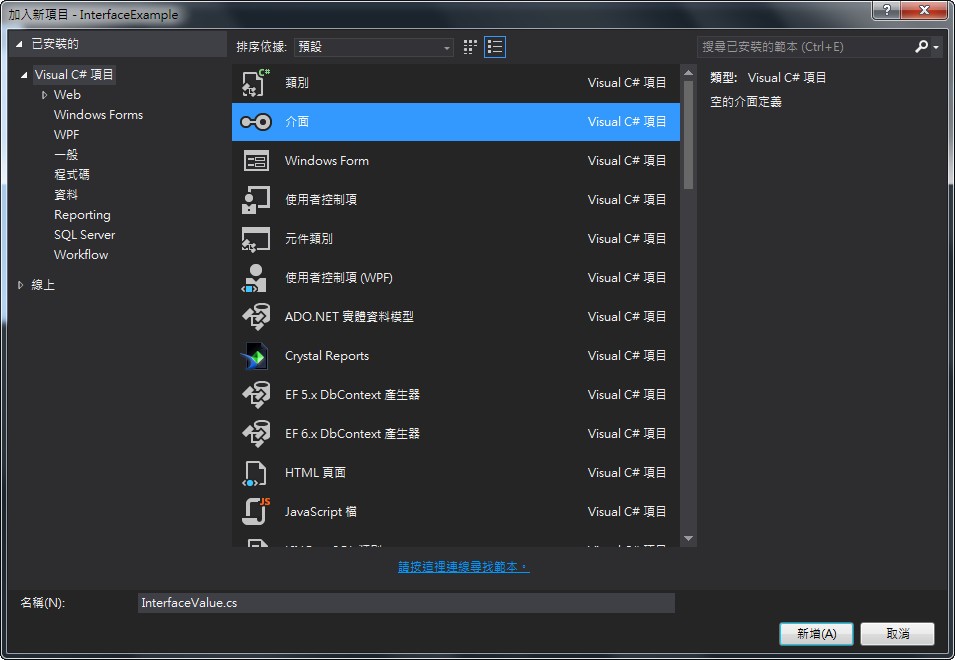Viewport: 955px width, 660px height.
Task: Switch to small icons grid view
Action: click(x=470, y=47)
